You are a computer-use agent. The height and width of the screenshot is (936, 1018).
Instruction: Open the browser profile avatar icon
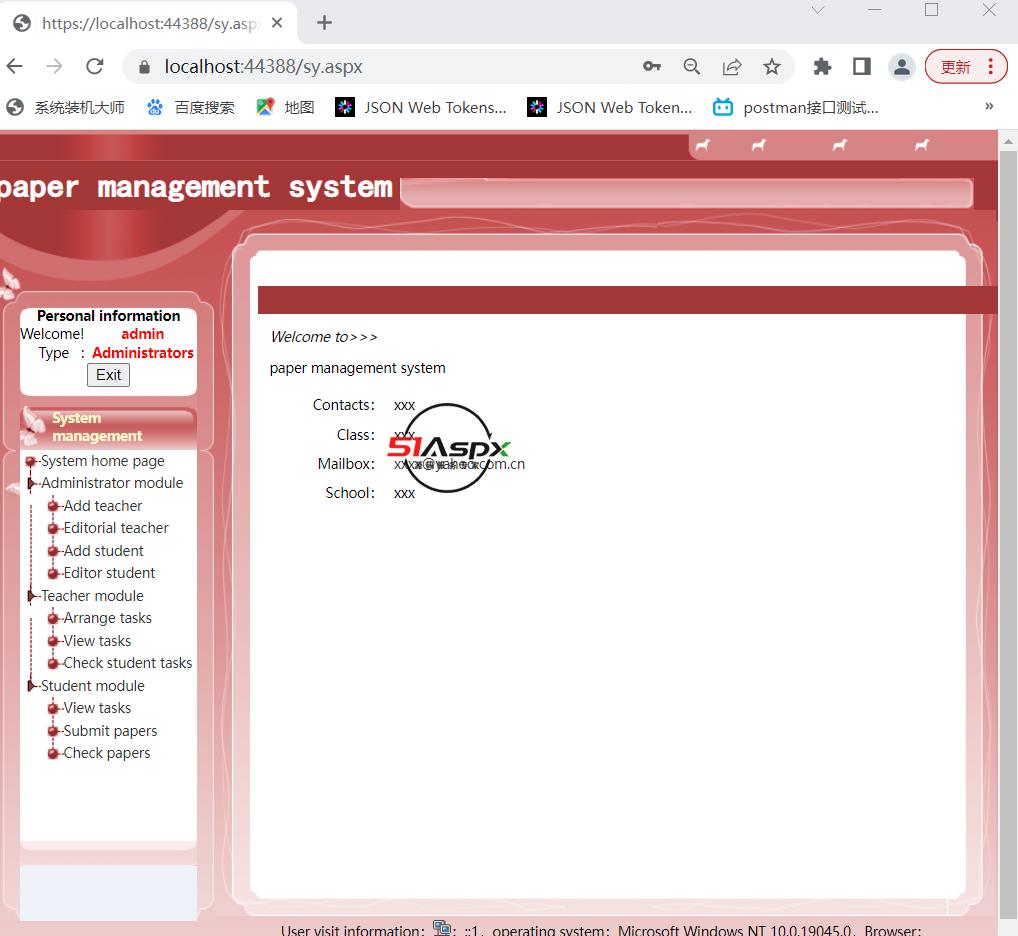pyautogui.click(x=901, y=66)
